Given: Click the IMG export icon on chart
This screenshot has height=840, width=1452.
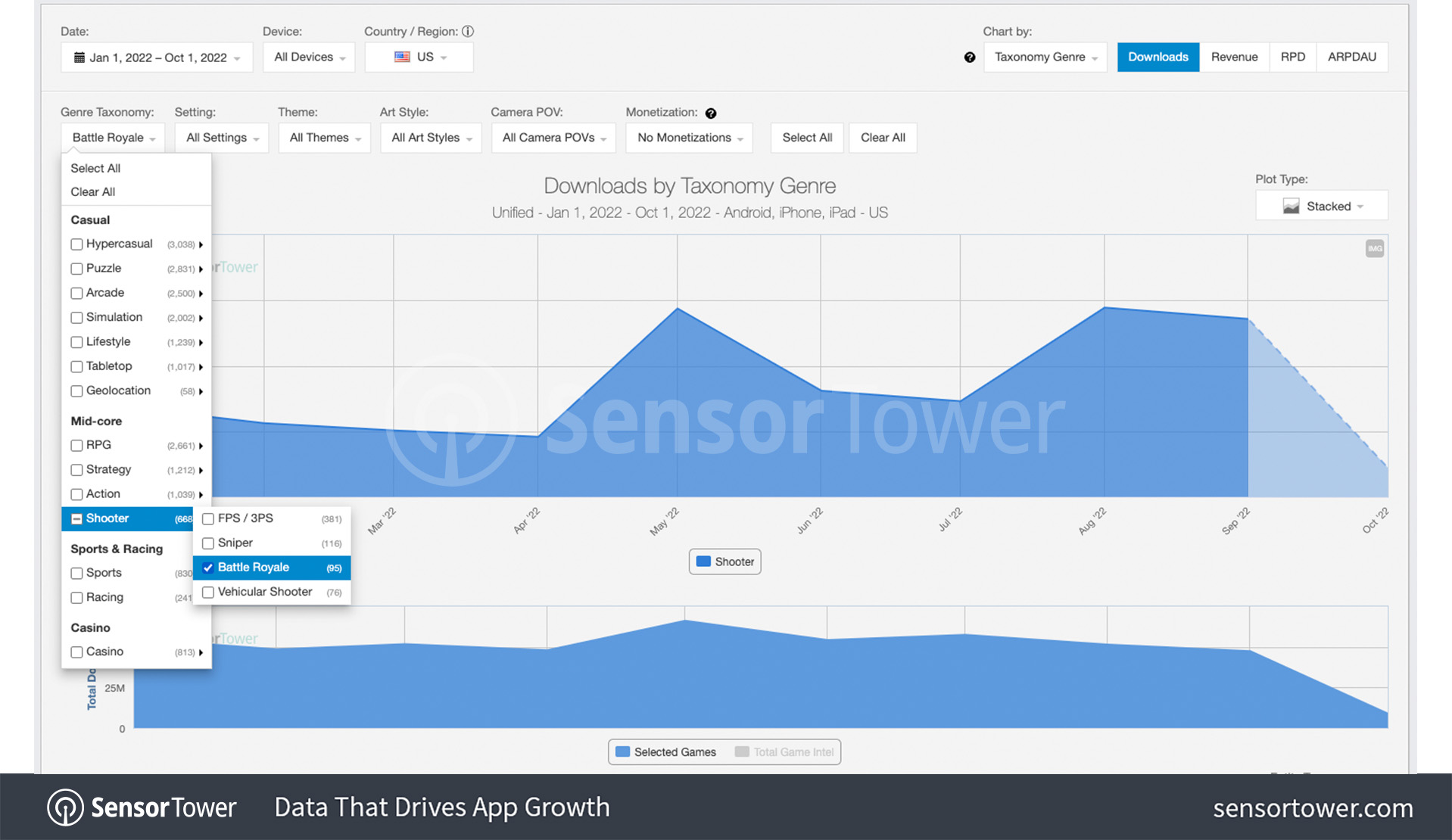Looking at the screenshot, I should (1375, 248).
